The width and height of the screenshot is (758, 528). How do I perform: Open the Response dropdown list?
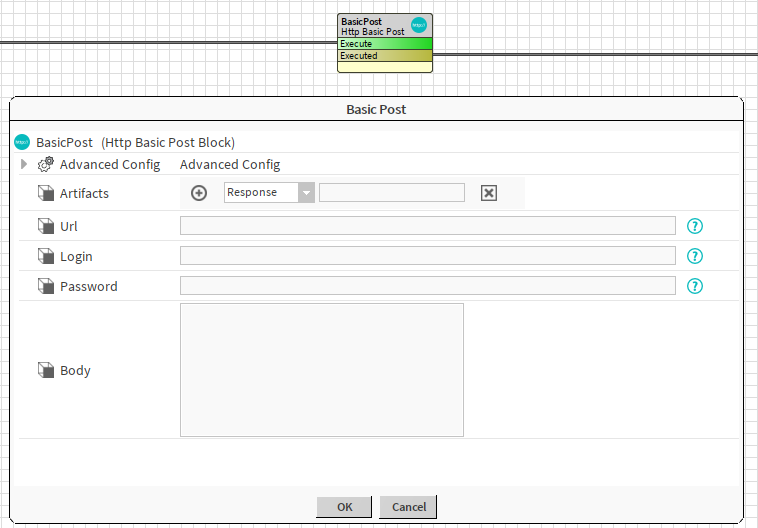tap(306, 193)
